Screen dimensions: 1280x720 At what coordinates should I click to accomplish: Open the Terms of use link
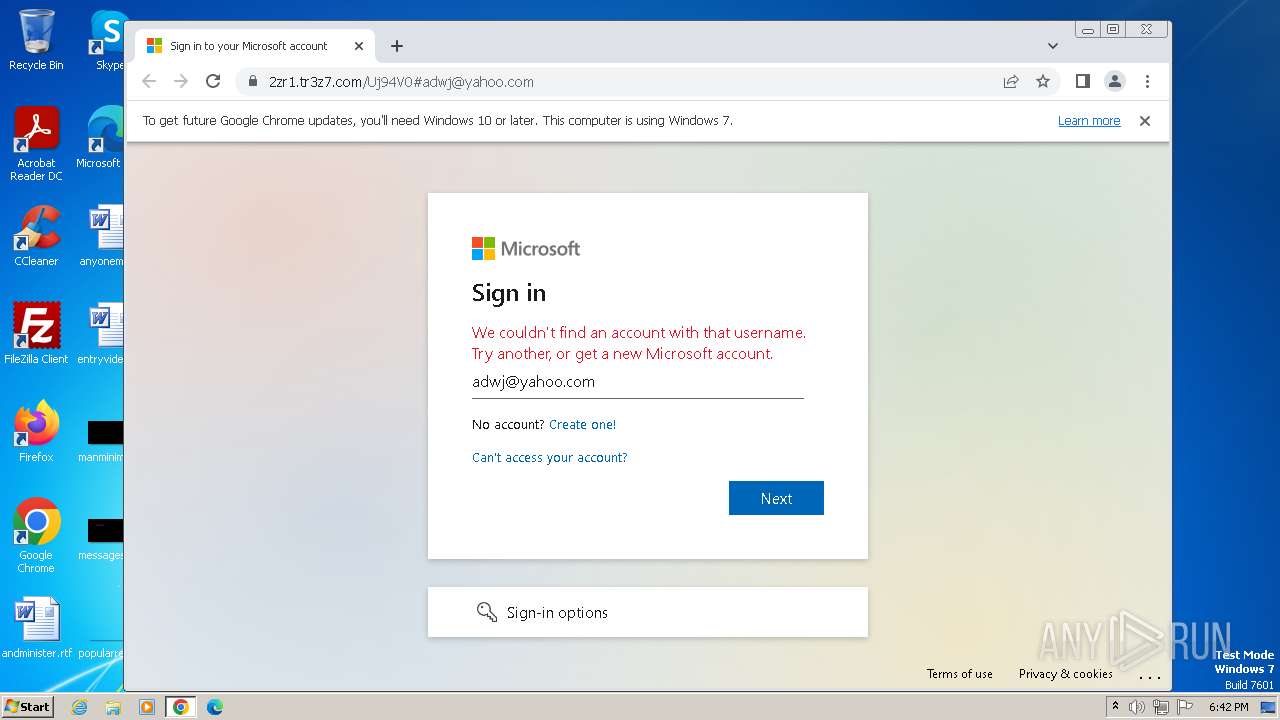(960, 674)
